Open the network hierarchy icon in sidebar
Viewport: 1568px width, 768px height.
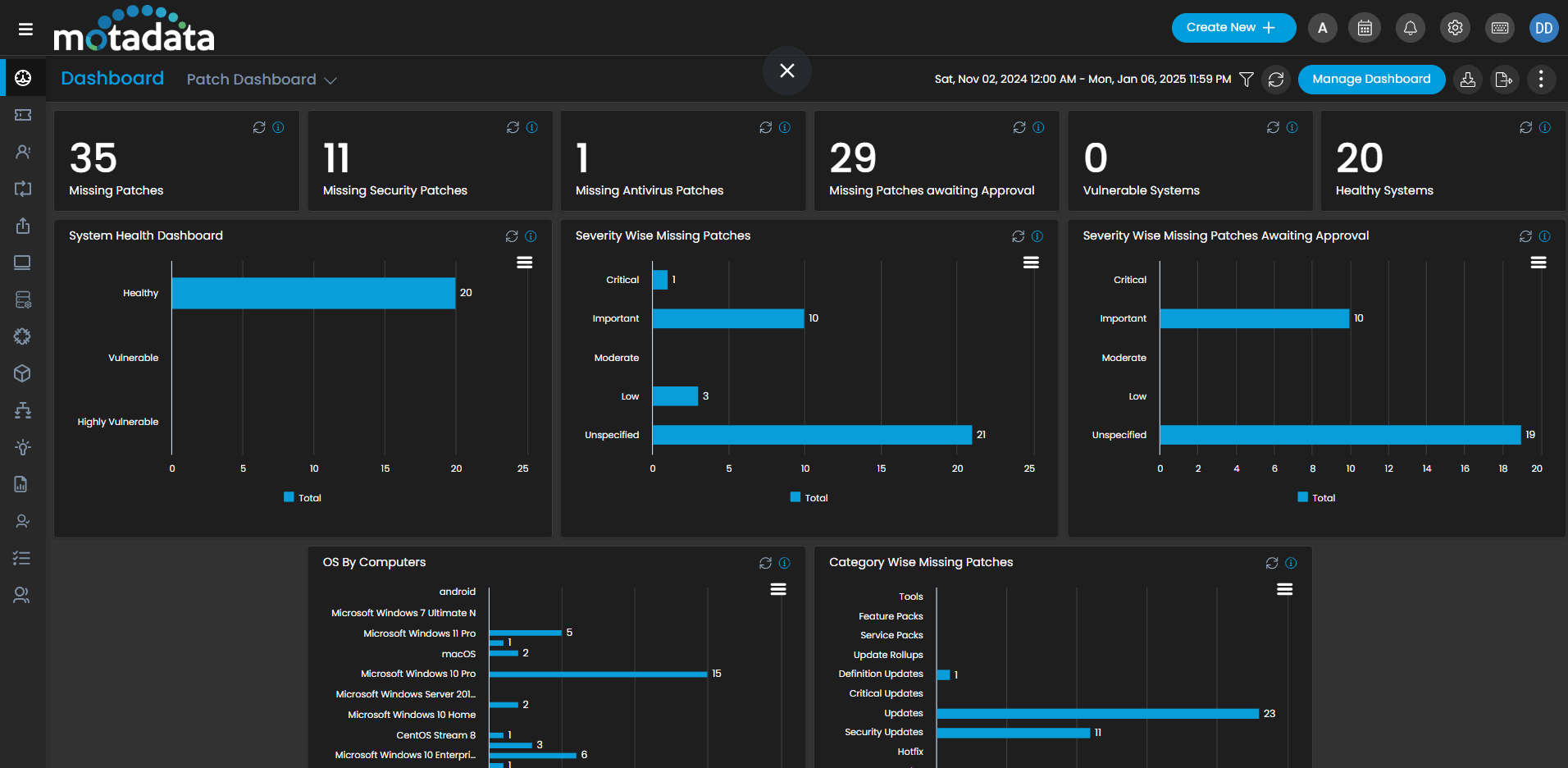tap(23, 410)
